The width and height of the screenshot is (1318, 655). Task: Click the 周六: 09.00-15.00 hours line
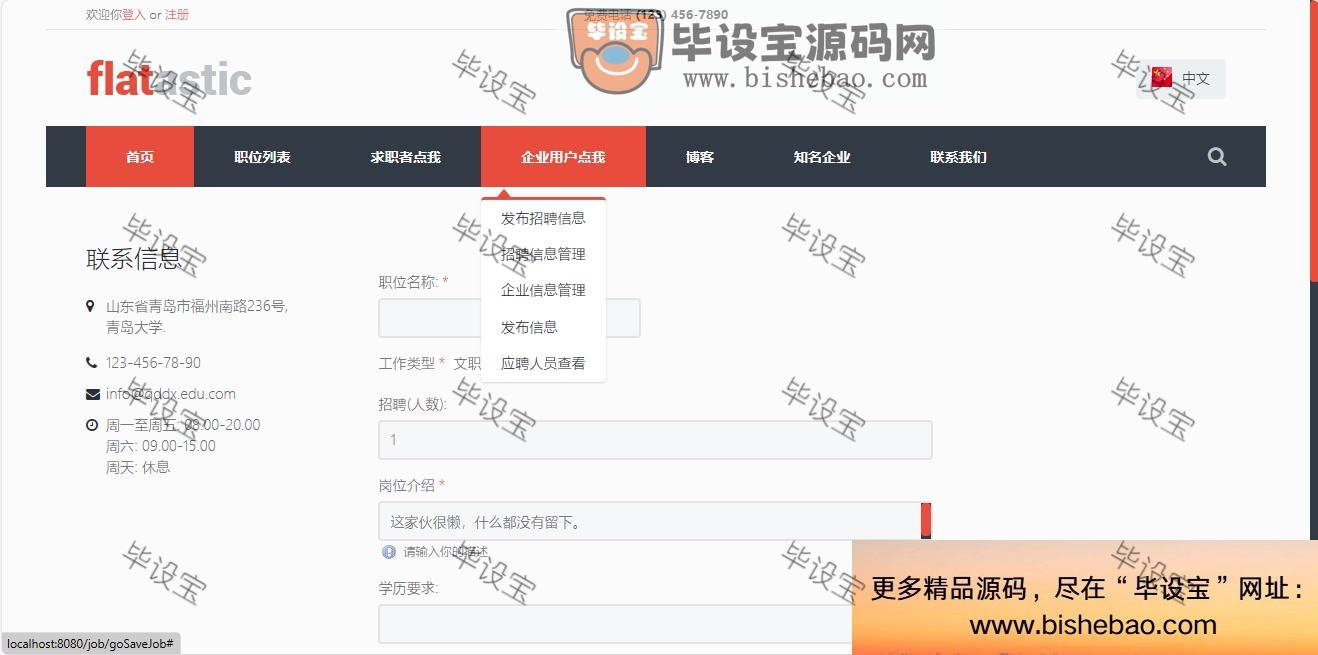161,446
